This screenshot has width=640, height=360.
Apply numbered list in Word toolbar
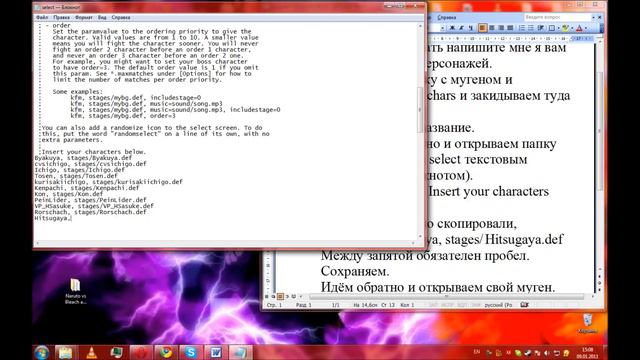pos(522,28)
